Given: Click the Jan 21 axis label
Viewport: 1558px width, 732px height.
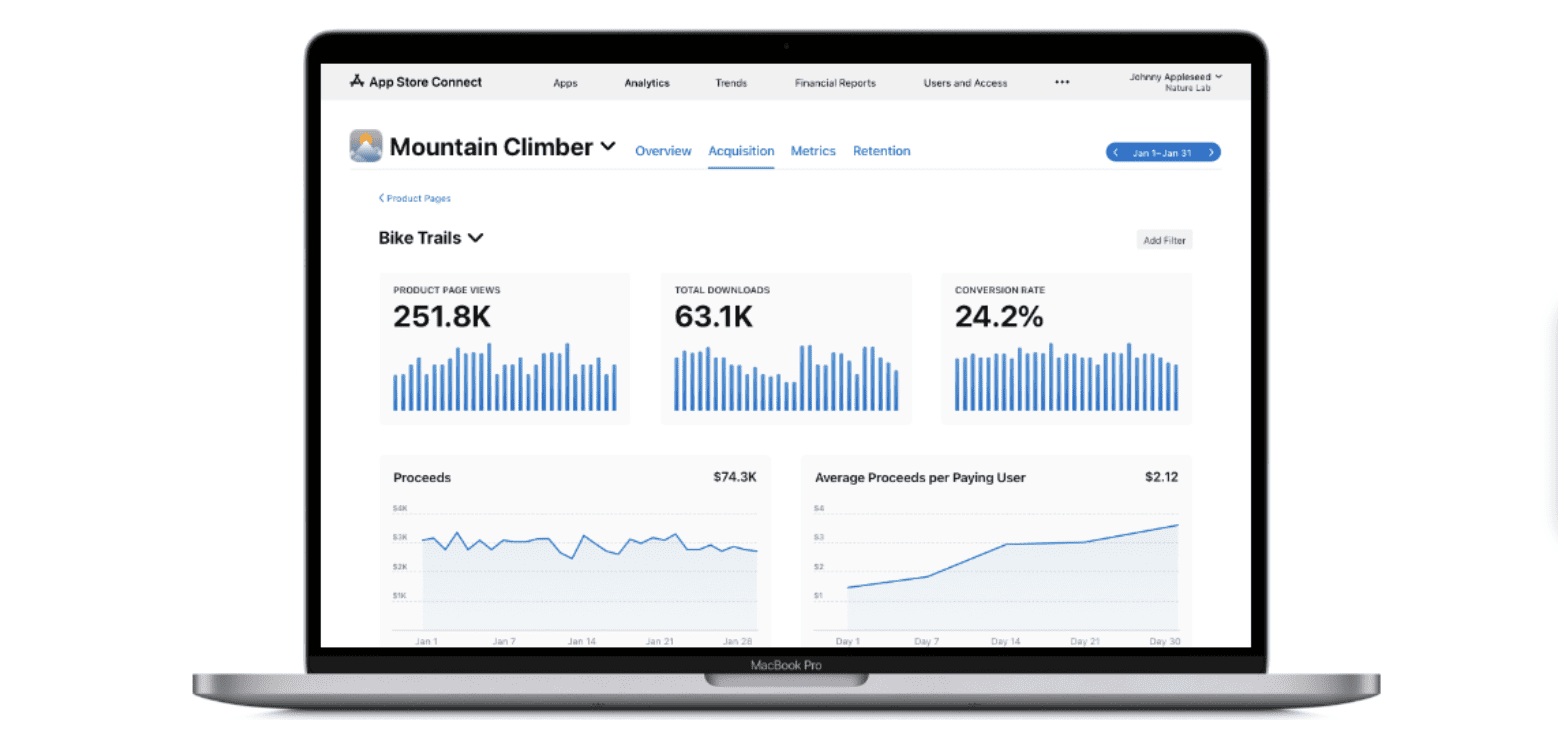Looking at the screenshot, I should (x=659, y=641).
